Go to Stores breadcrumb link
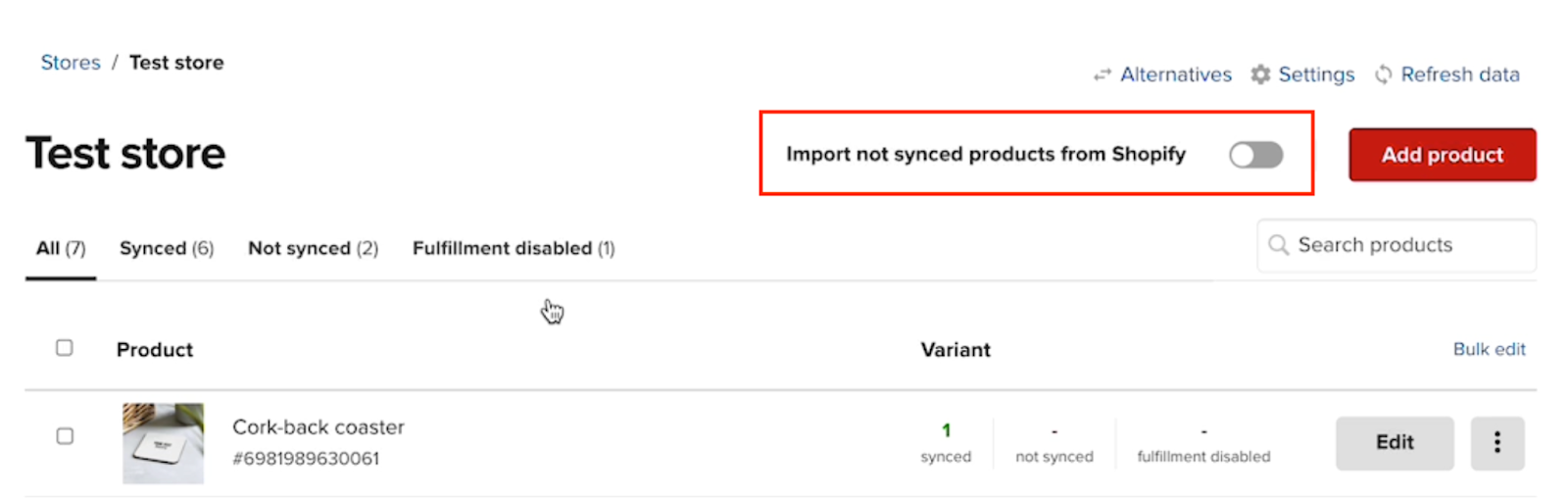 coord(71,63)
